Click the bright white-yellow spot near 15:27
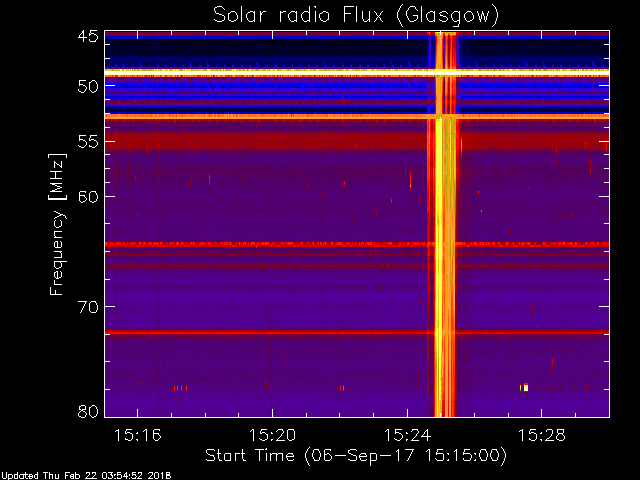The height and width of the screenshot is (480, 640). (526, 387)
